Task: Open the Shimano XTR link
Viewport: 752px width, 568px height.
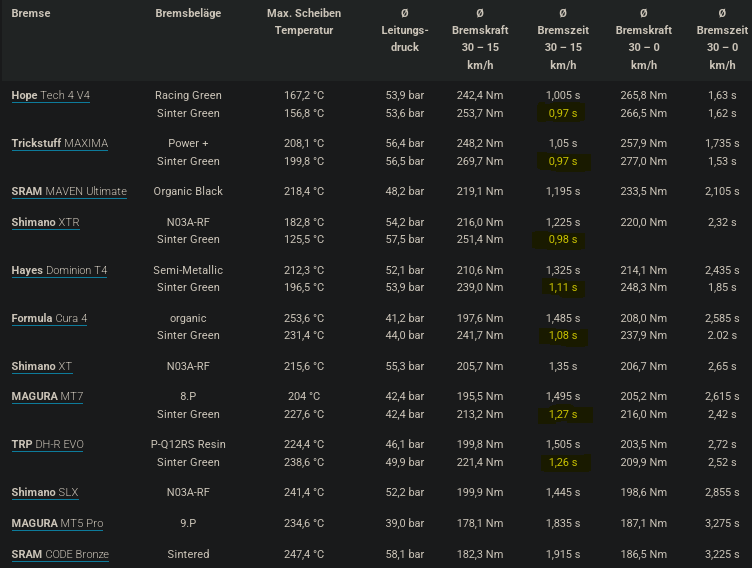Action: 46,222
